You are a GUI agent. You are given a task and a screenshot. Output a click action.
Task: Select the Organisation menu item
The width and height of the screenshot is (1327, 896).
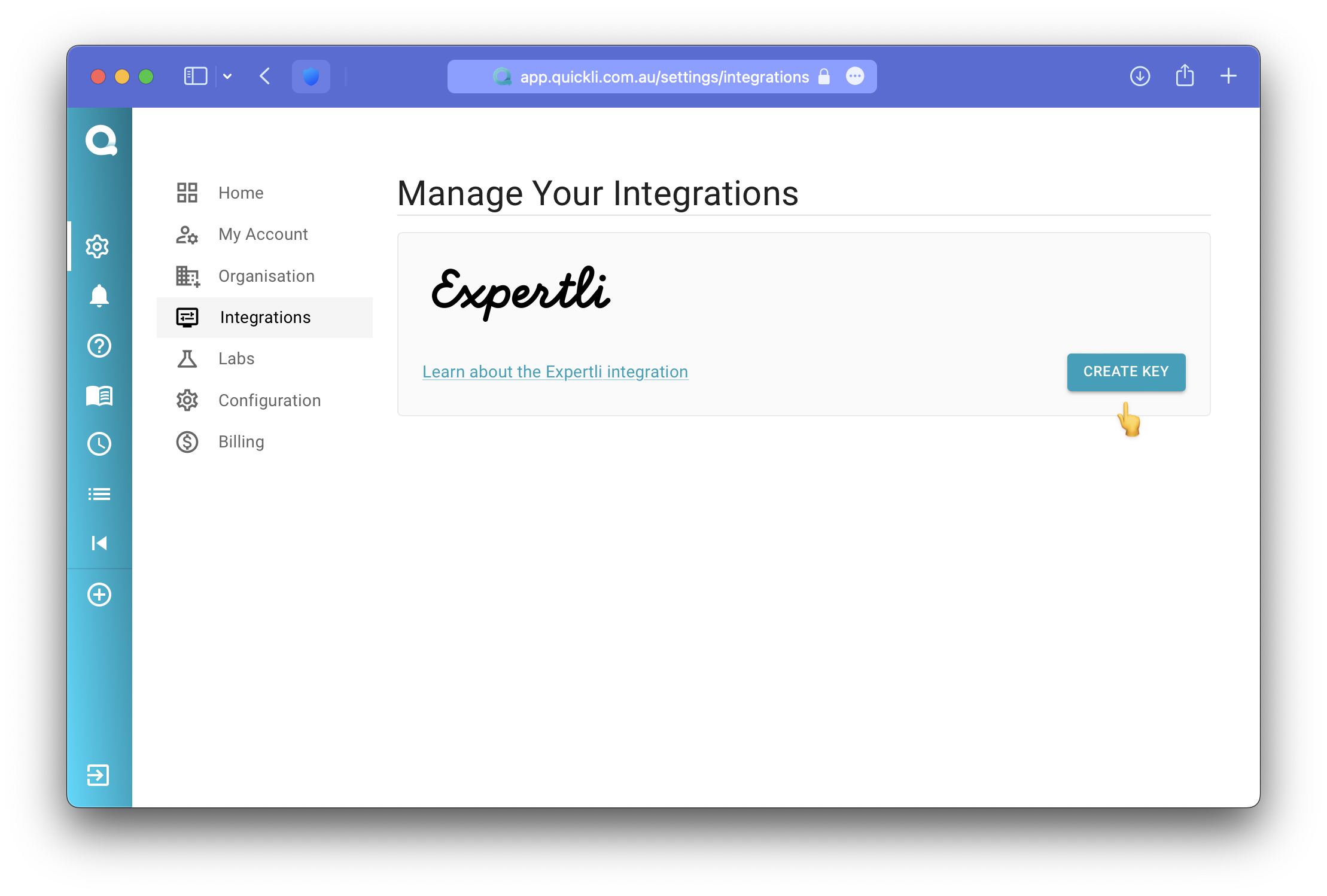pyautogui.click(x=267, y=275)
